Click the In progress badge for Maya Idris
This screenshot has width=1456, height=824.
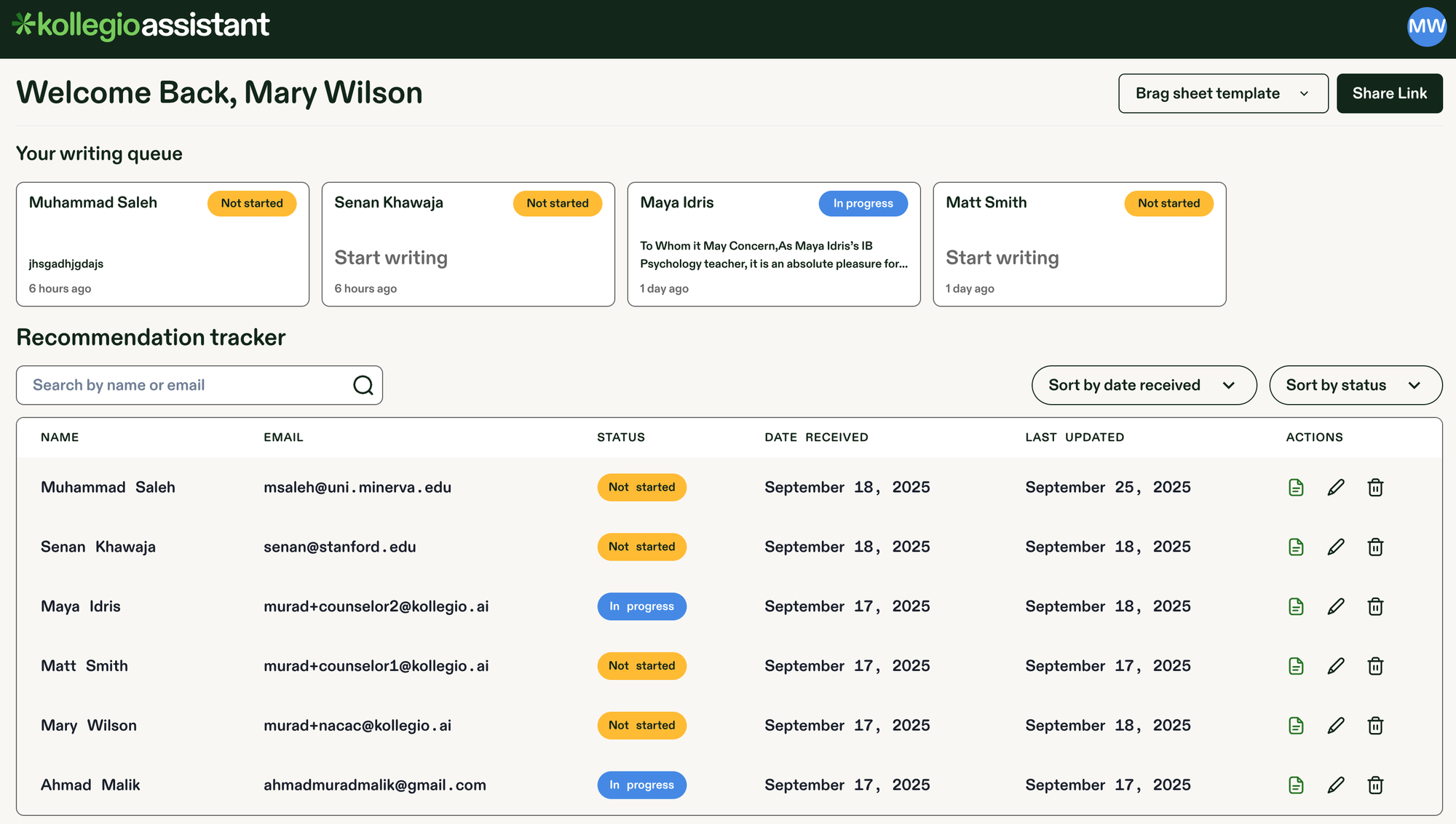point(641,606)
